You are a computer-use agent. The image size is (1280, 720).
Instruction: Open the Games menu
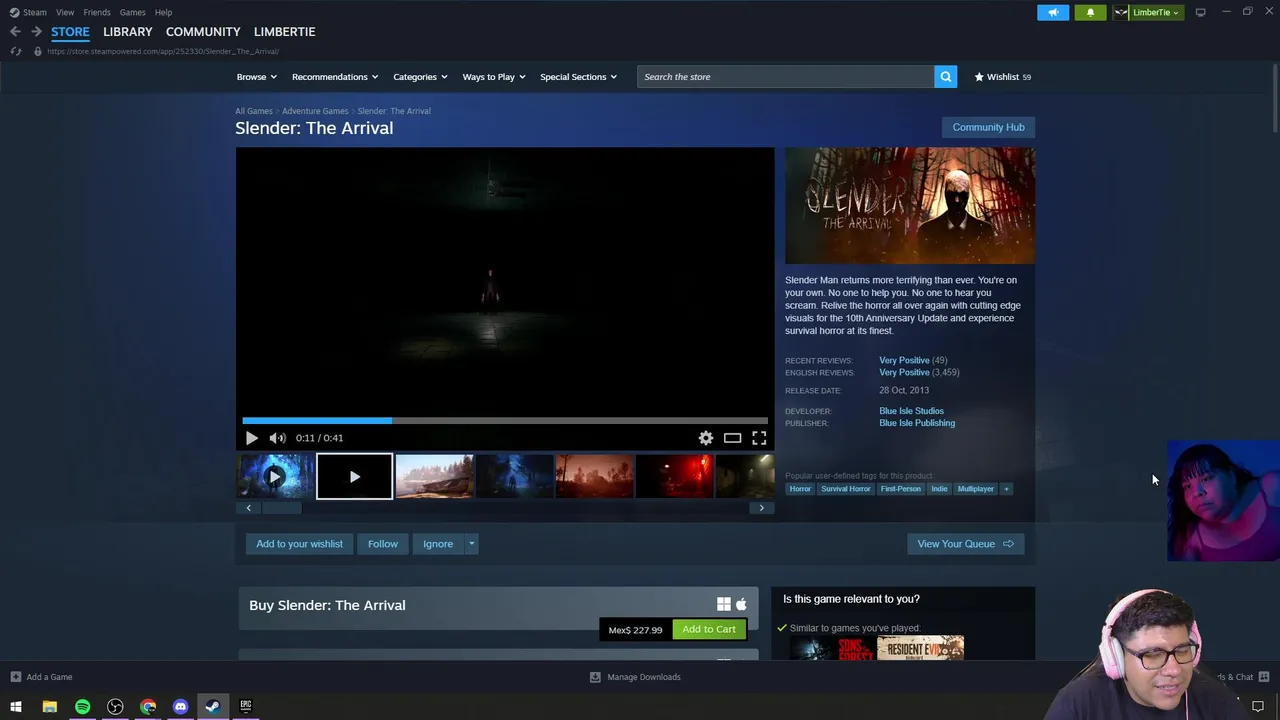coord(132,12)
